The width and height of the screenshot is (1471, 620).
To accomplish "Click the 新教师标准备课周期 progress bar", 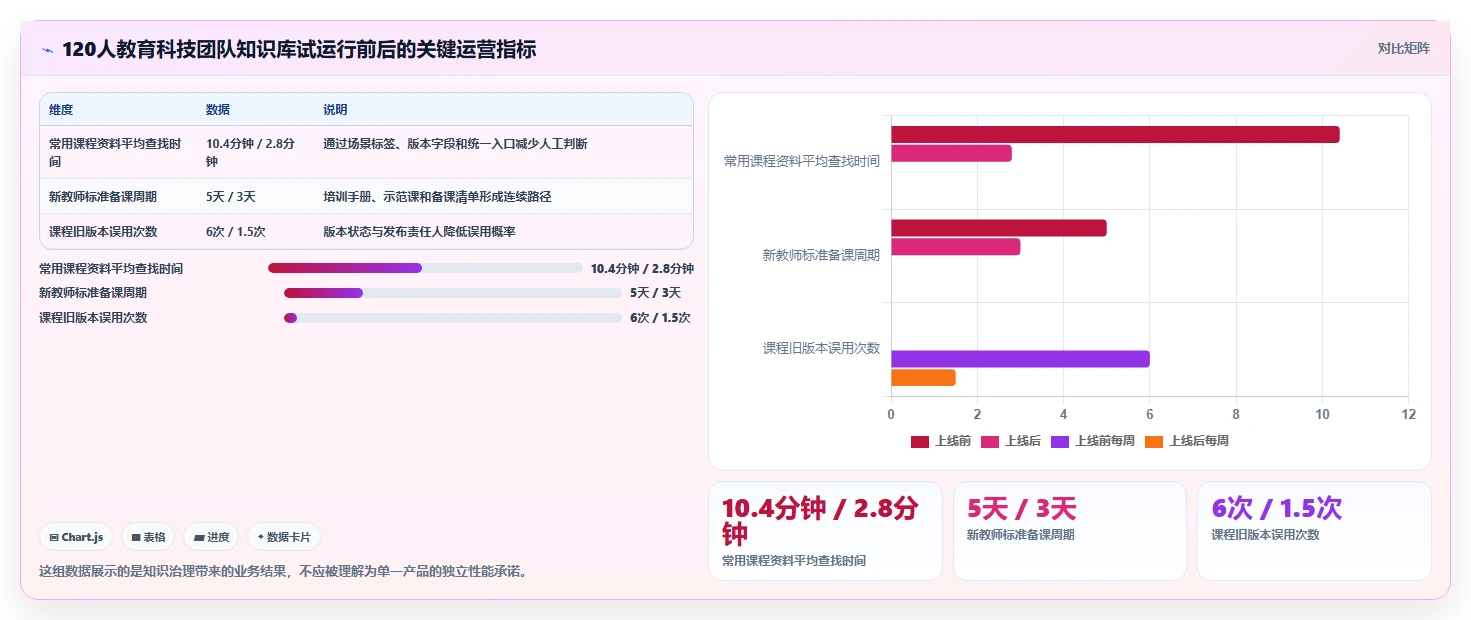I will pyautogui.click(x=453, y=293).
